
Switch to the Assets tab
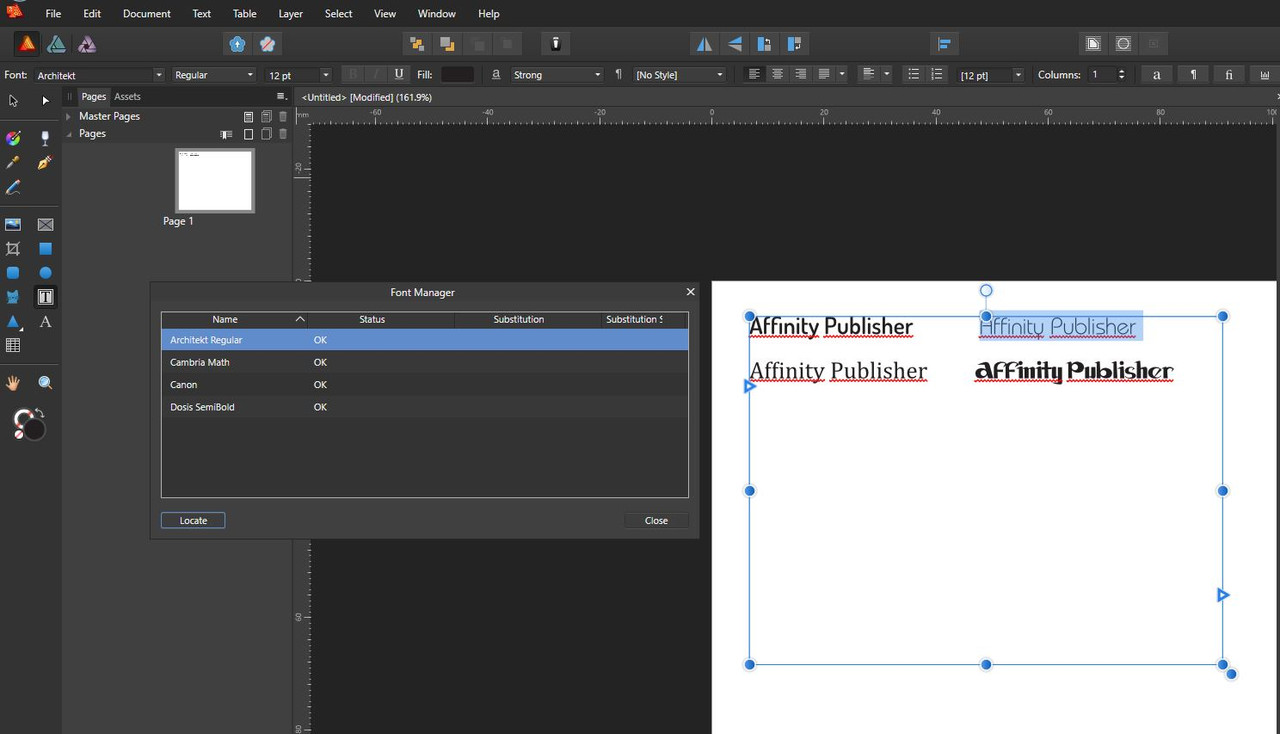127,96
